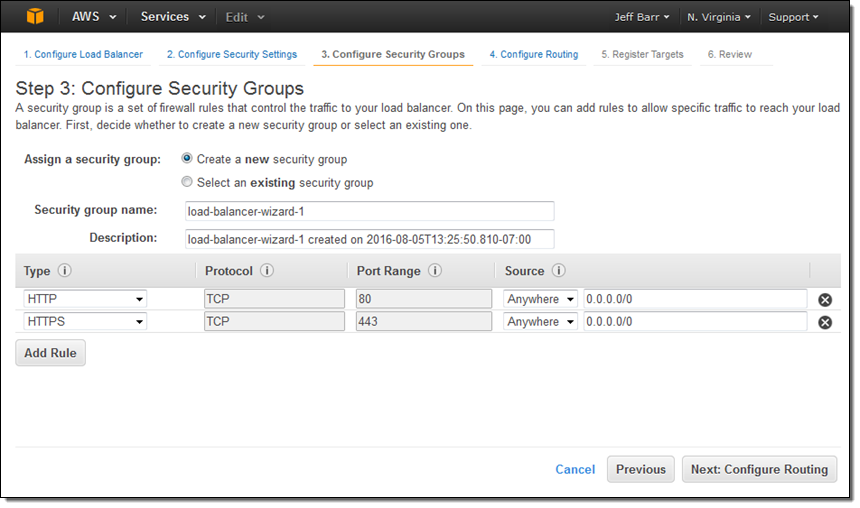This screenshot has height=508, width=860.
Task: Go to the Configure Load Balancer step
Action: [83, 54]
